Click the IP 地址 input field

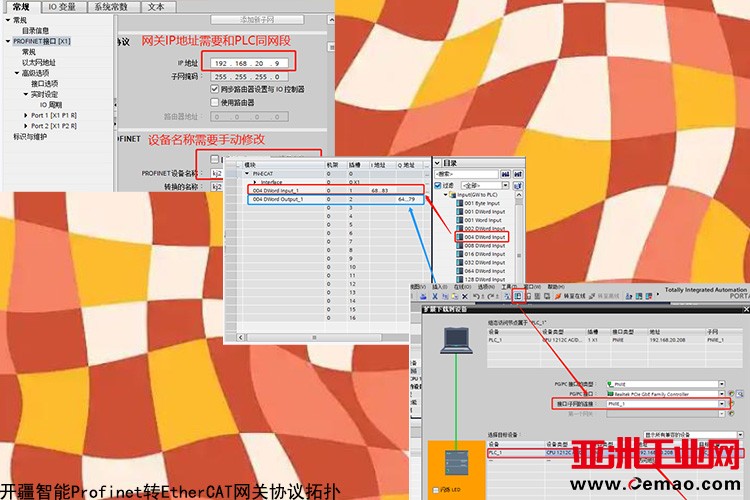pos(250,62)
